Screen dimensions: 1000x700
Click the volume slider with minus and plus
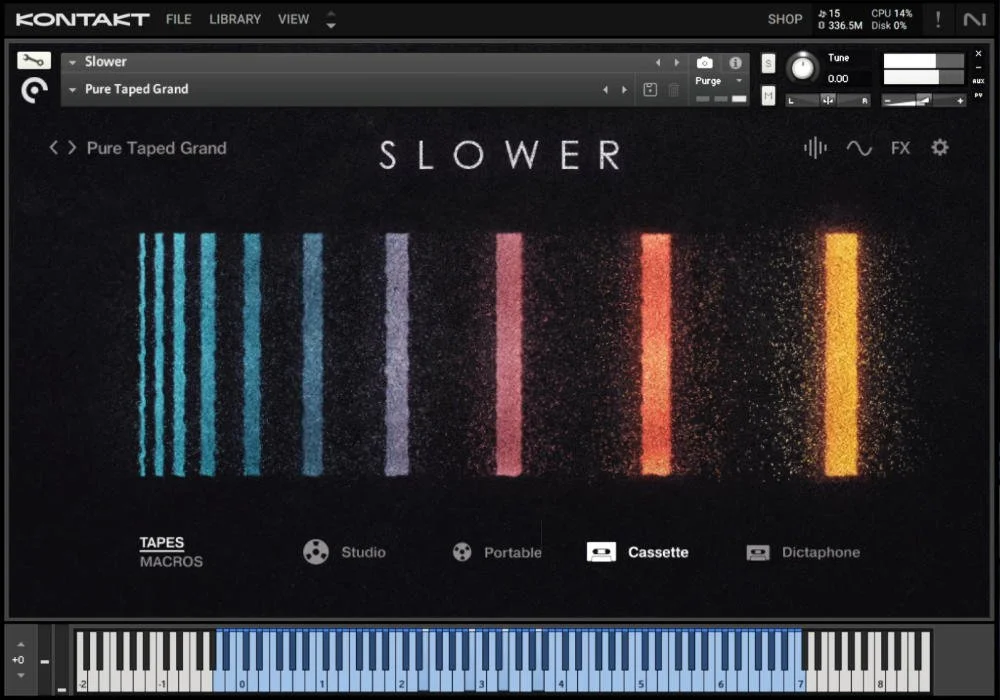click(923, 100)
